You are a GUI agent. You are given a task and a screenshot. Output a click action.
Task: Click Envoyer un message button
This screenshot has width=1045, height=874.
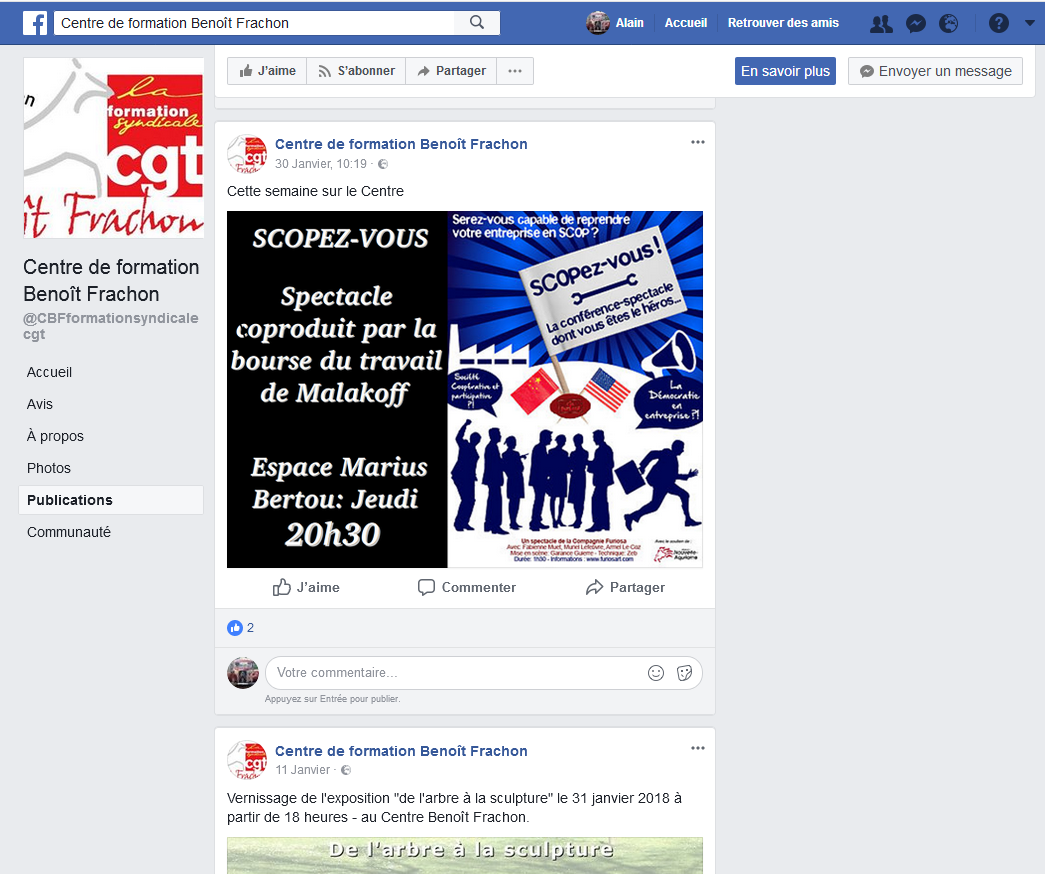pyautogui.click(x=935, y=71)
